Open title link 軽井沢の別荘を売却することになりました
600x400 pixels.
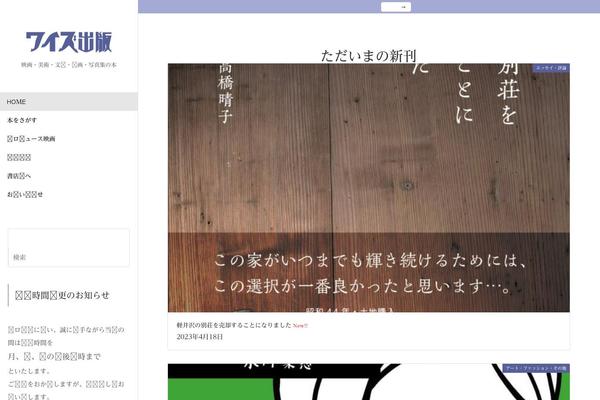(234, 325)
